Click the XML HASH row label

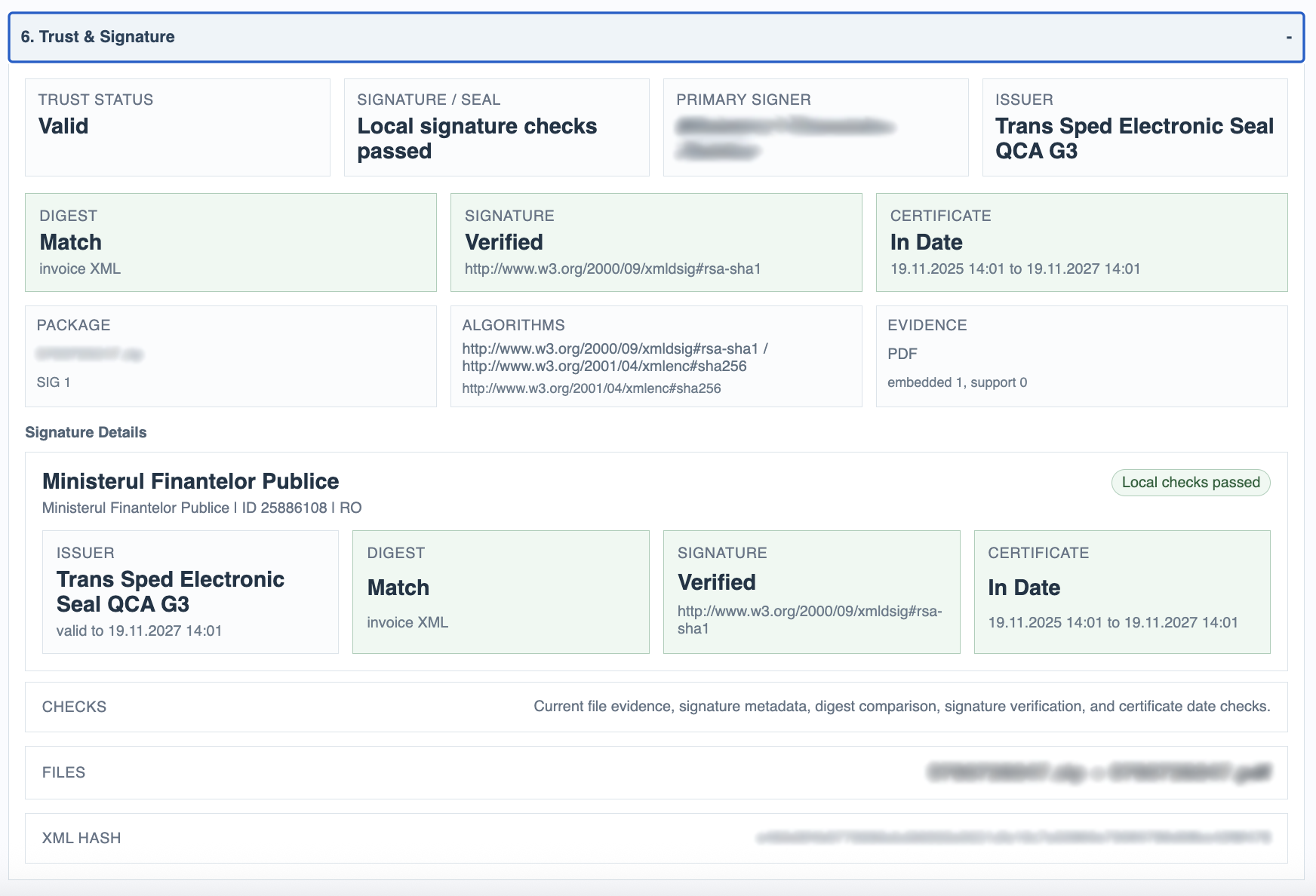coord(81,838)
